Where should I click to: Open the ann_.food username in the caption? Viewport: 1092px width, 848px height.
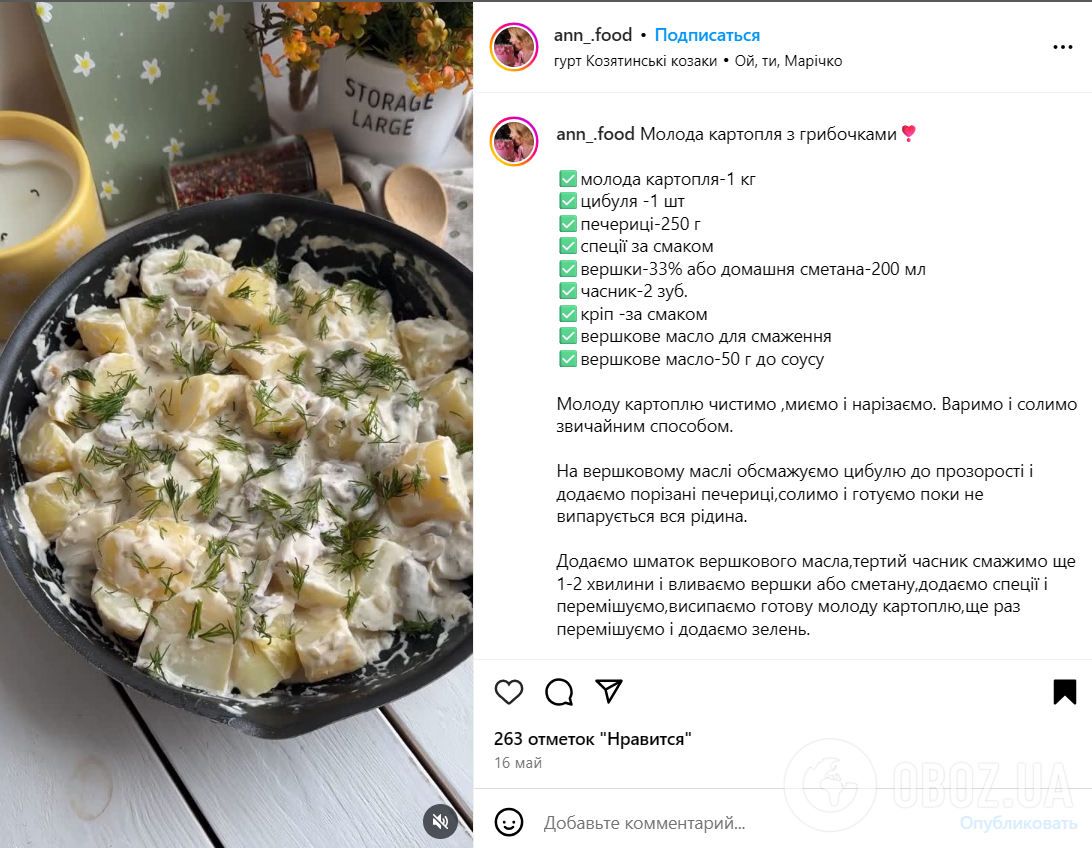point(595,134)
